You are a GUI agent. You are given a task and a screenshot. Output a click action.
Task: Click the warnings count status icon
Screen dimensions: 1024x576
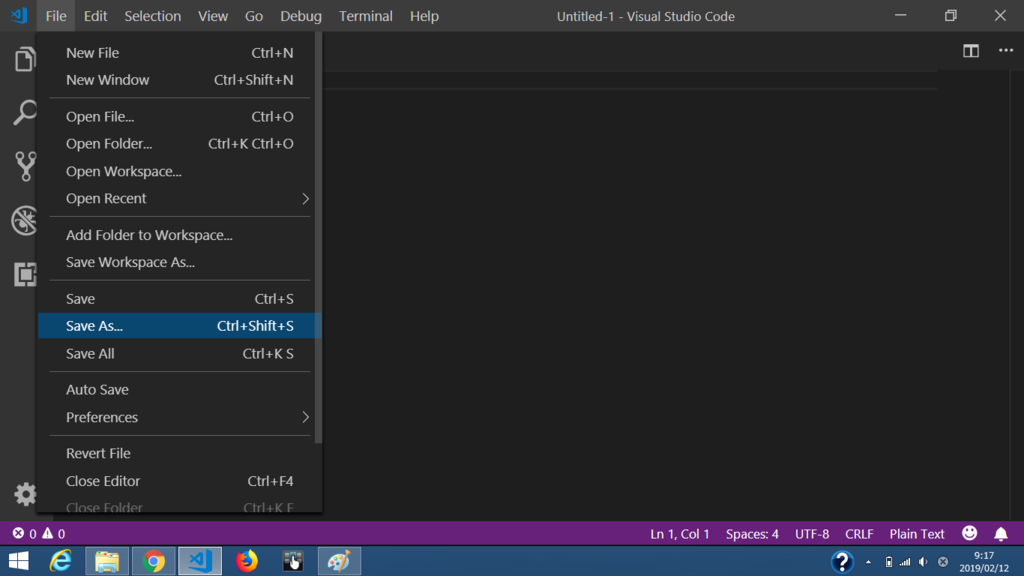point(54,534)
